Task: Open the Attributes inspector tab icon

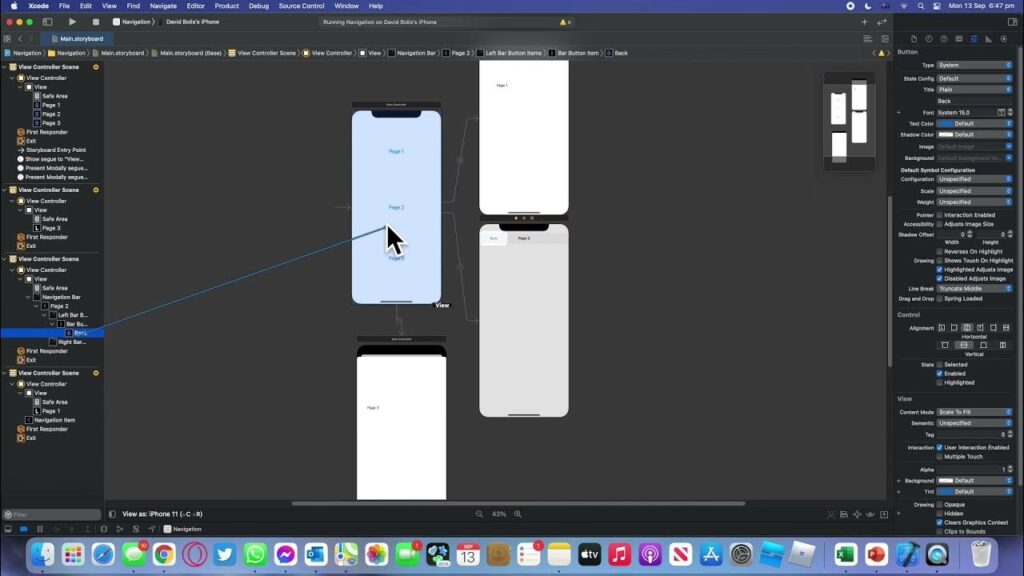Action: pos(975,39)
